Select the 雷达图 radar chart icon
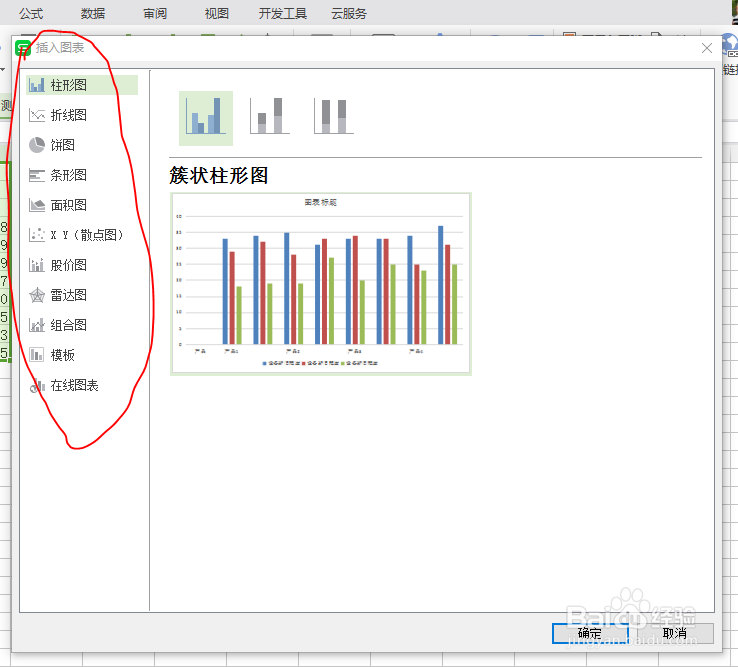The width and height of the screenshot is (738, 667). coord(37,295)
